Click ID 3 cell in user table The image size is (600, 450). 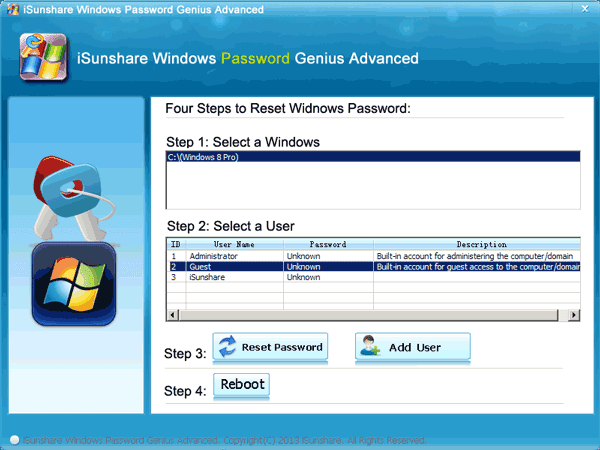176,277
